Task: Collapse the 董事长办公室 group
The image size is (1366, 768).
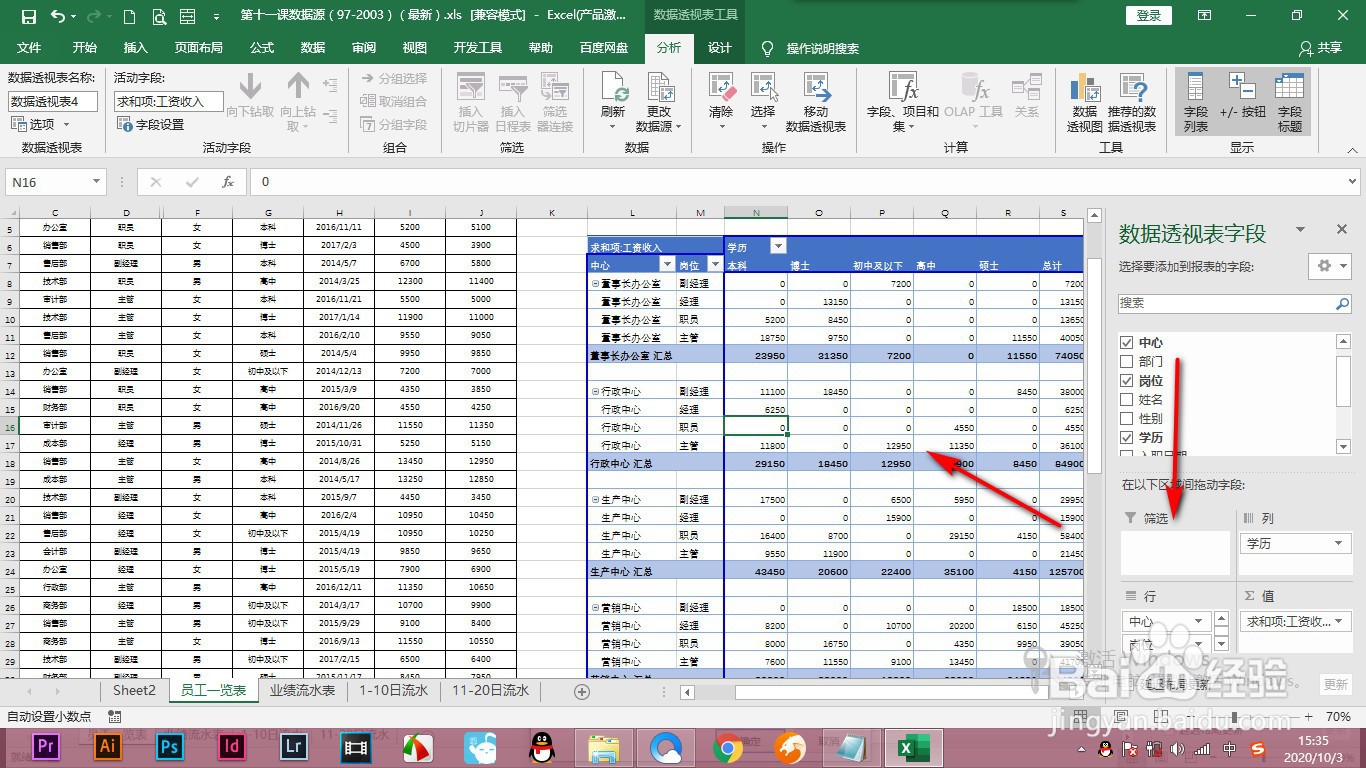Action: point(595,283)
